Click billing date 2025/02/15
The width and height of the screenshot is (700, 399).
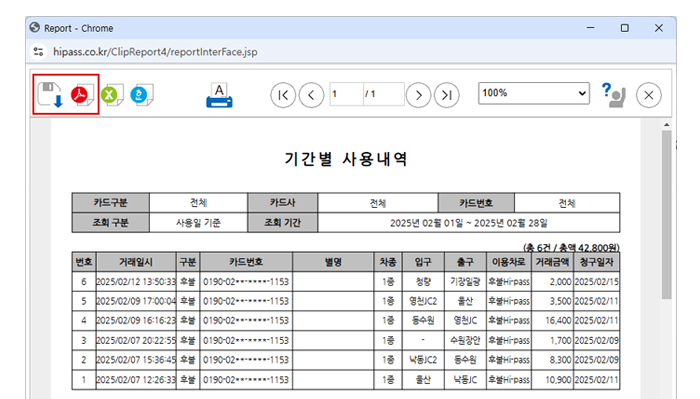point(596,282)
